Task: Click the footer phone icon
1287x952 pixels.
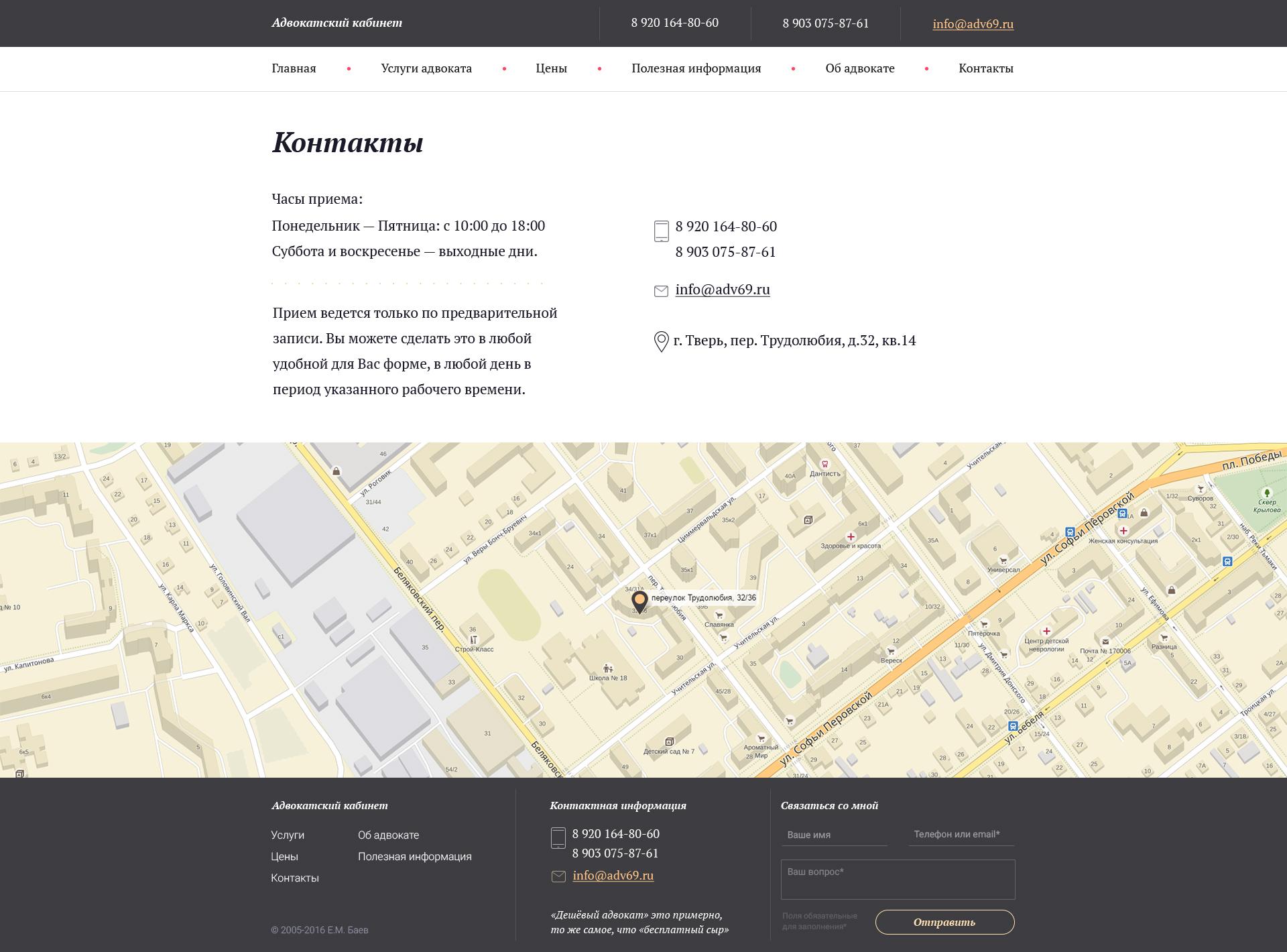Action: (558, 838)
